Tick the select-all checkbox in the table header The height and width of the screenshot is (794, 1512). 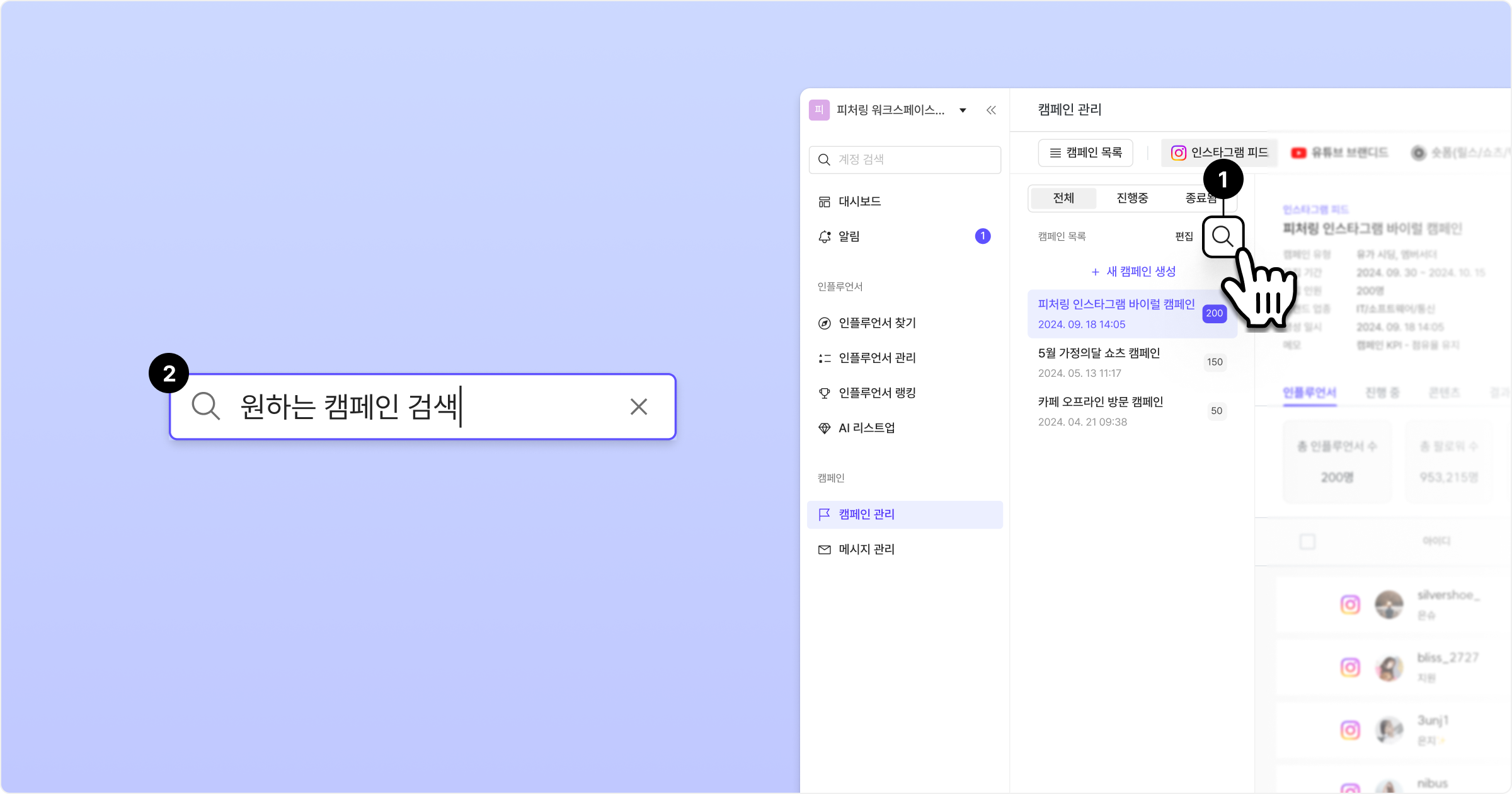pyautogui.click(x=1307, y=541)
